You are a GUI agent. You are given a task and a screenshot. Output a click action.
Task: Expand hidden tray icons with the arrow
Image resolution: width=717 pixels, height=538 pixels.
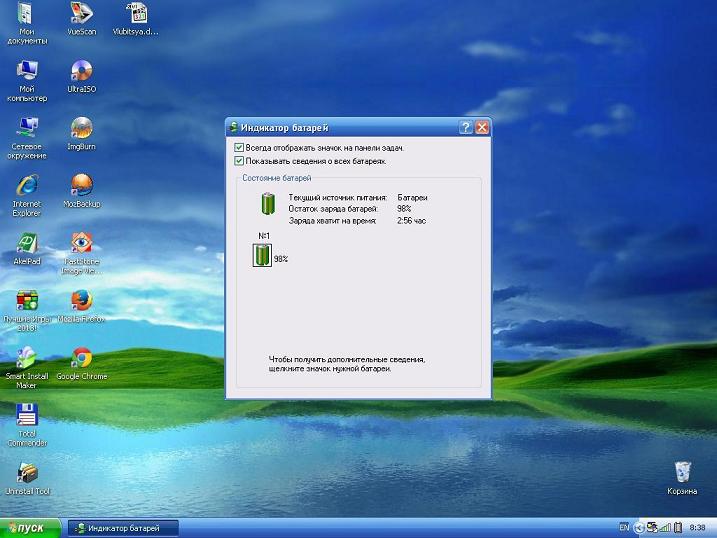pos(639,527)
